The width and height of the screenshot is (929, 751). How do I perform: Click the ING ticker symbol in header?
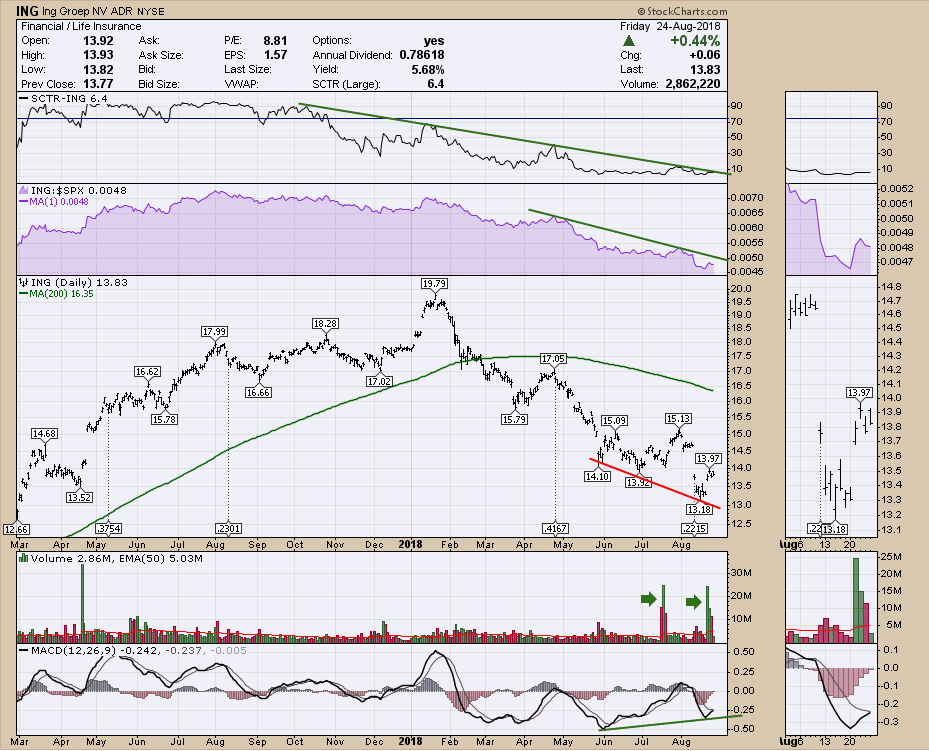pyautogui.click(x=27, y=11)
